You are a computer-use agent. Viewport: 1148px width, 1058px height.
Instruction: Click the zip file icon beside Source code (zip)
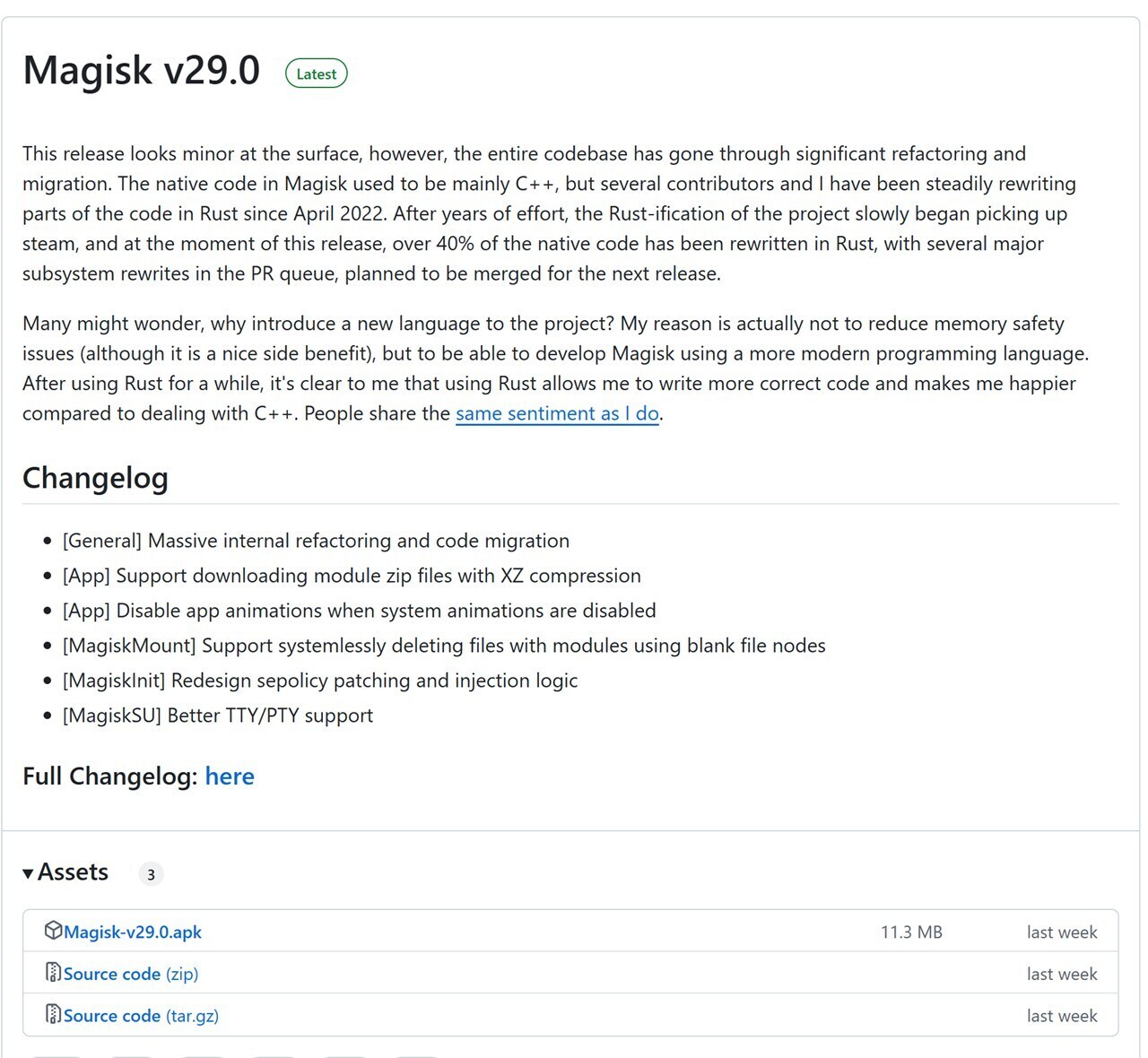53,973
